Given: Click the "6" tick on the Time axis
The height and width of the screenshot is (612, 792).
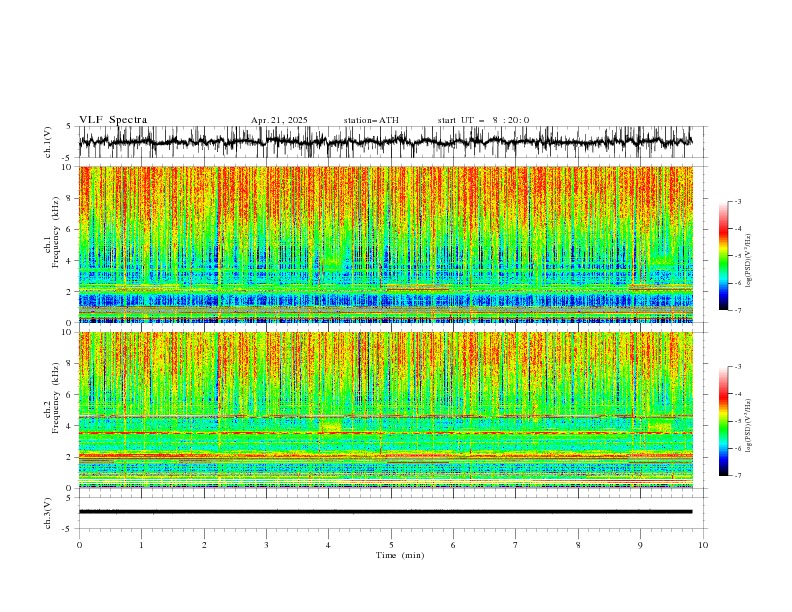Looking at the screenshot, I should pos(453,545).
